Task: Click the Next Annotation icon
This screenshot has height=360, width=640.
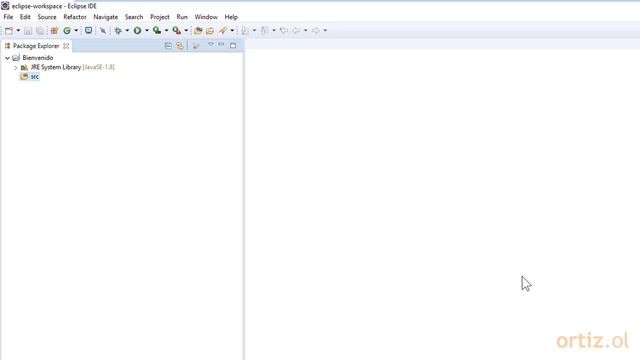Action: [245, 31]
